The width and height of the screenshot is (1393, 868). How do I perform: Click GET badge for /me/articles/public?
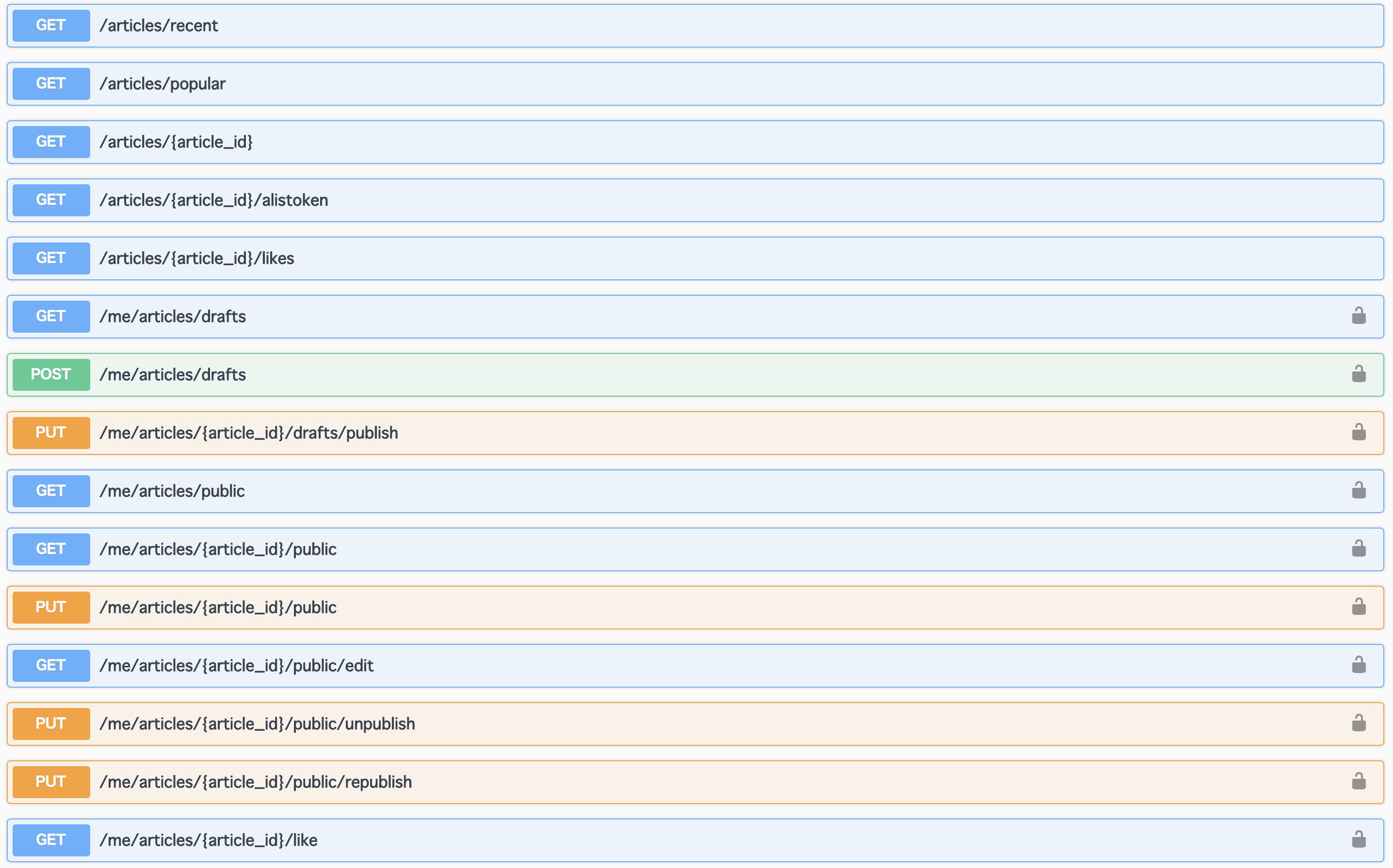click(x=51, y=491)
